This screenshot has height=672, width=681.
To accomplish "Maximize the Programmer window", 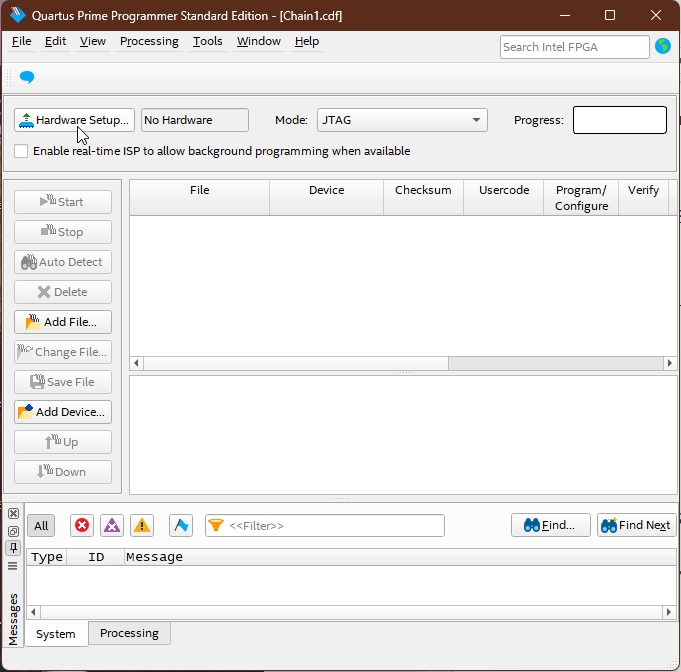I will pyautogui.click(x=610, y=15).
